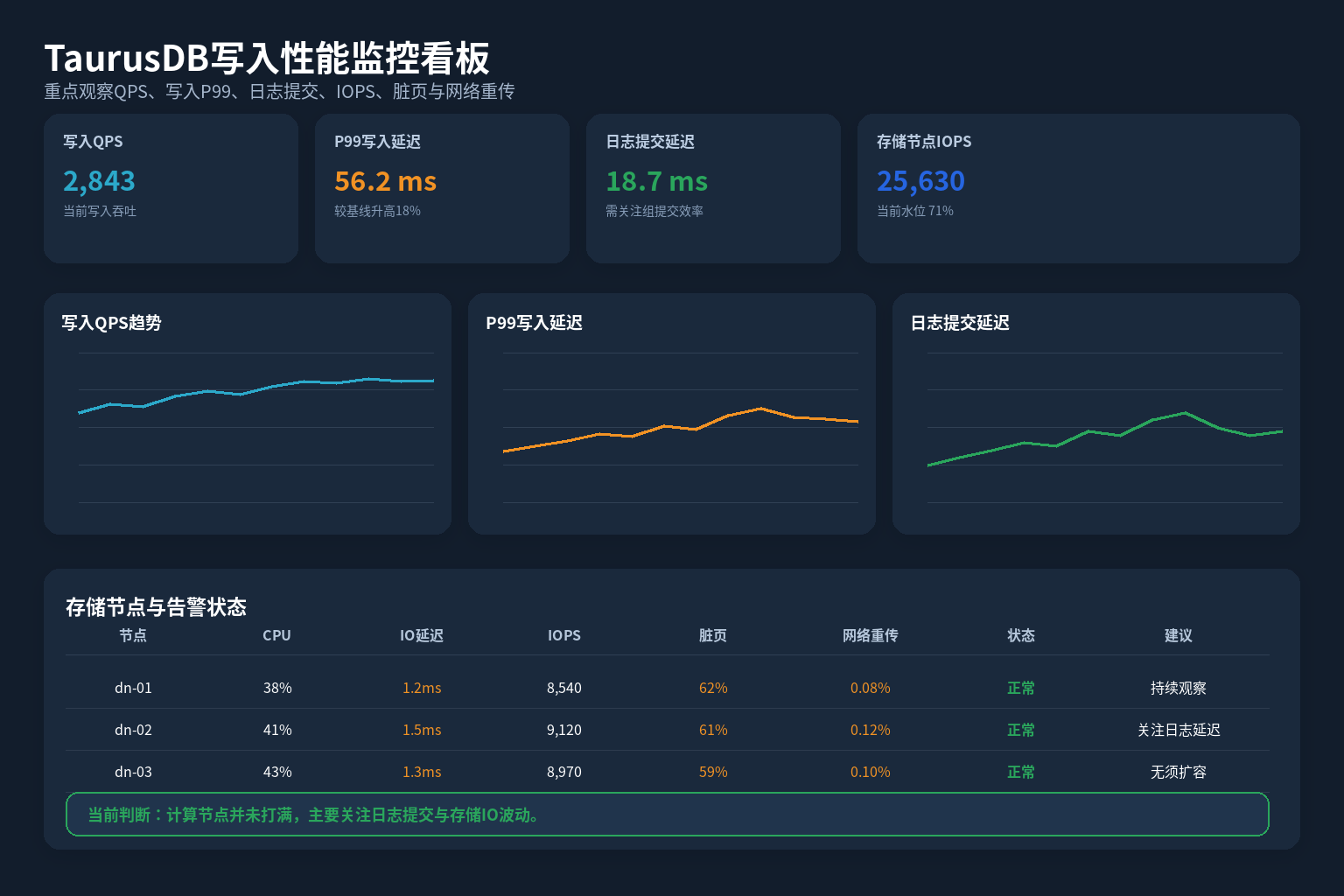Click the 存储节点与告警状态 section heading

point(156,607)
